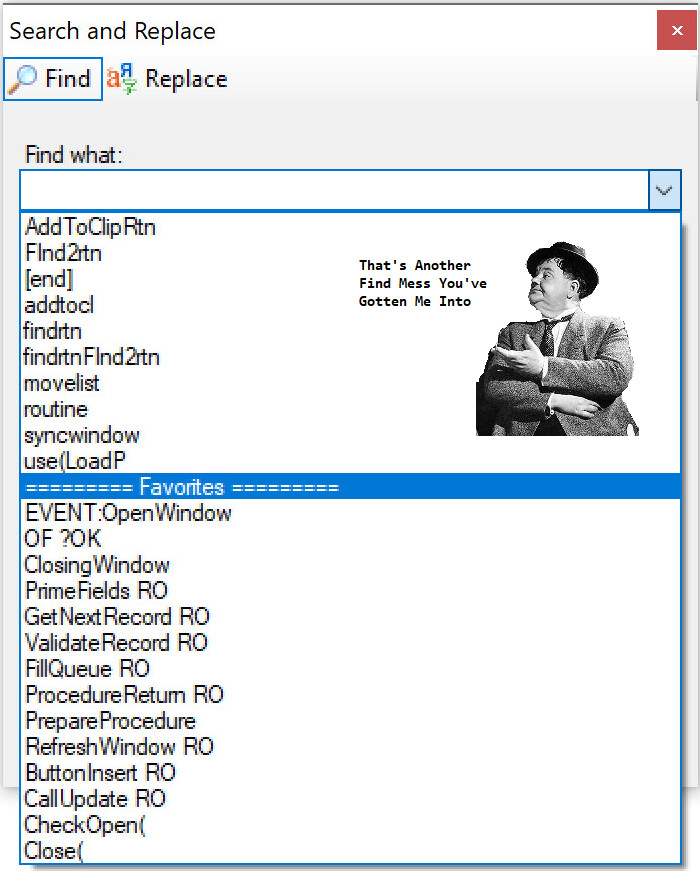Viewport: 700px width, 872px height.
Task: Select AddToClipRtn from the history list
Action: tap(90, 227)
